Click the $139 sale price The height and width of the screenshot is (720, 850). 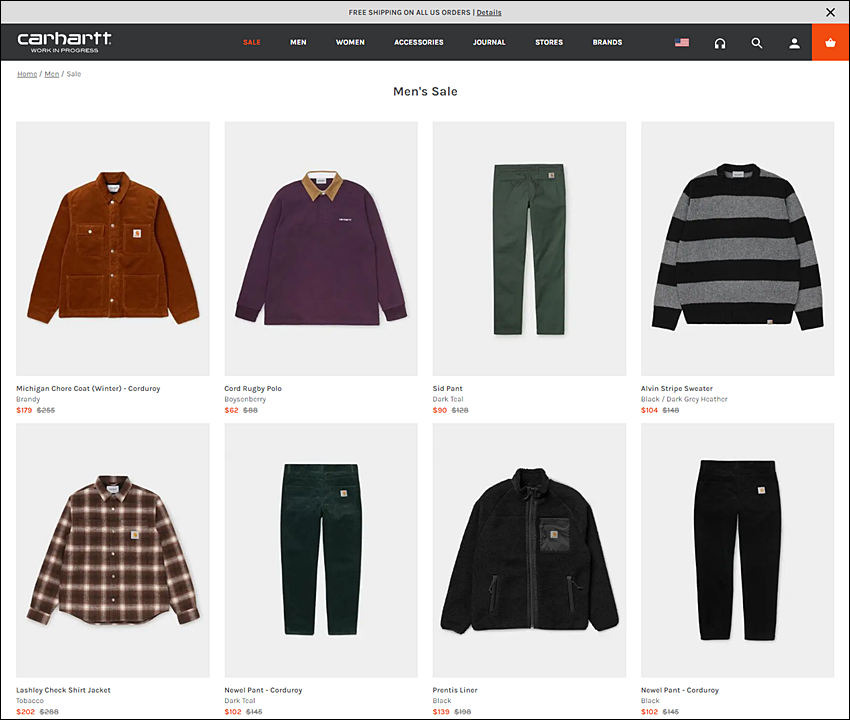pos(441,712)
